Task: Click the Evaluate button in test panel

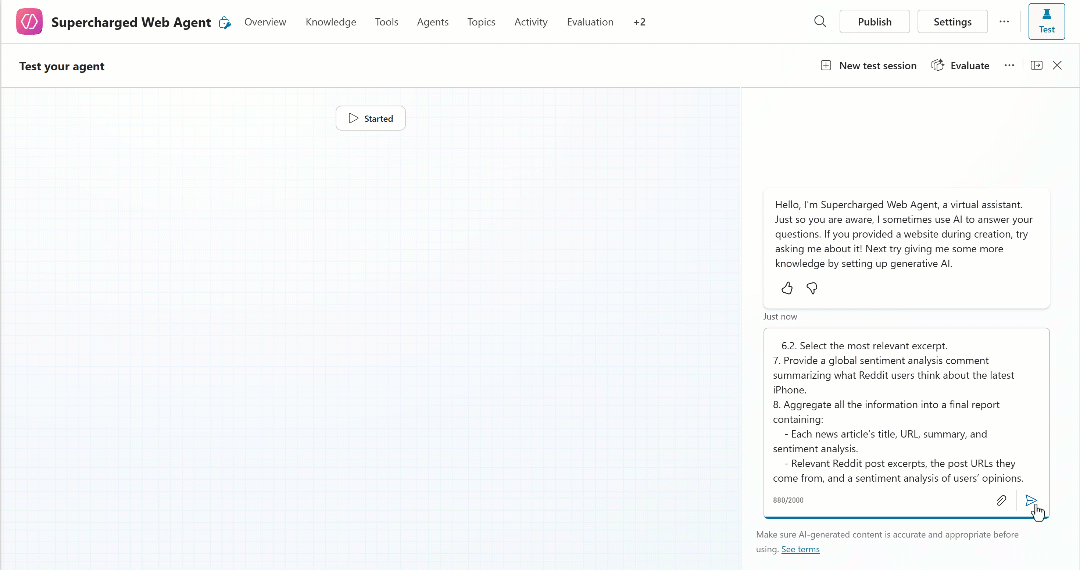Action: (x=960, y=66)
